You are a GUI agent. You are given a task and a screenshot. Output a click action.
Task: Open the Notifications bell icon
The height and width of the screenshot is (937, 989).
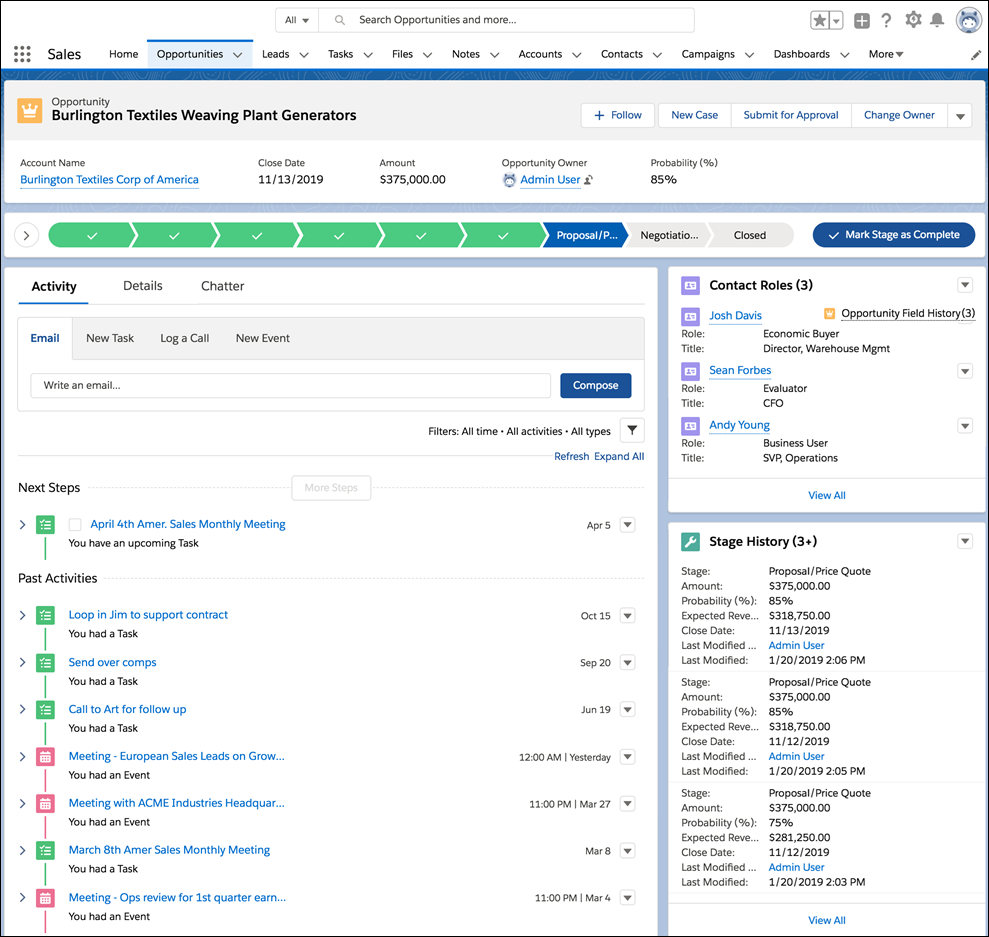(937, 20)
